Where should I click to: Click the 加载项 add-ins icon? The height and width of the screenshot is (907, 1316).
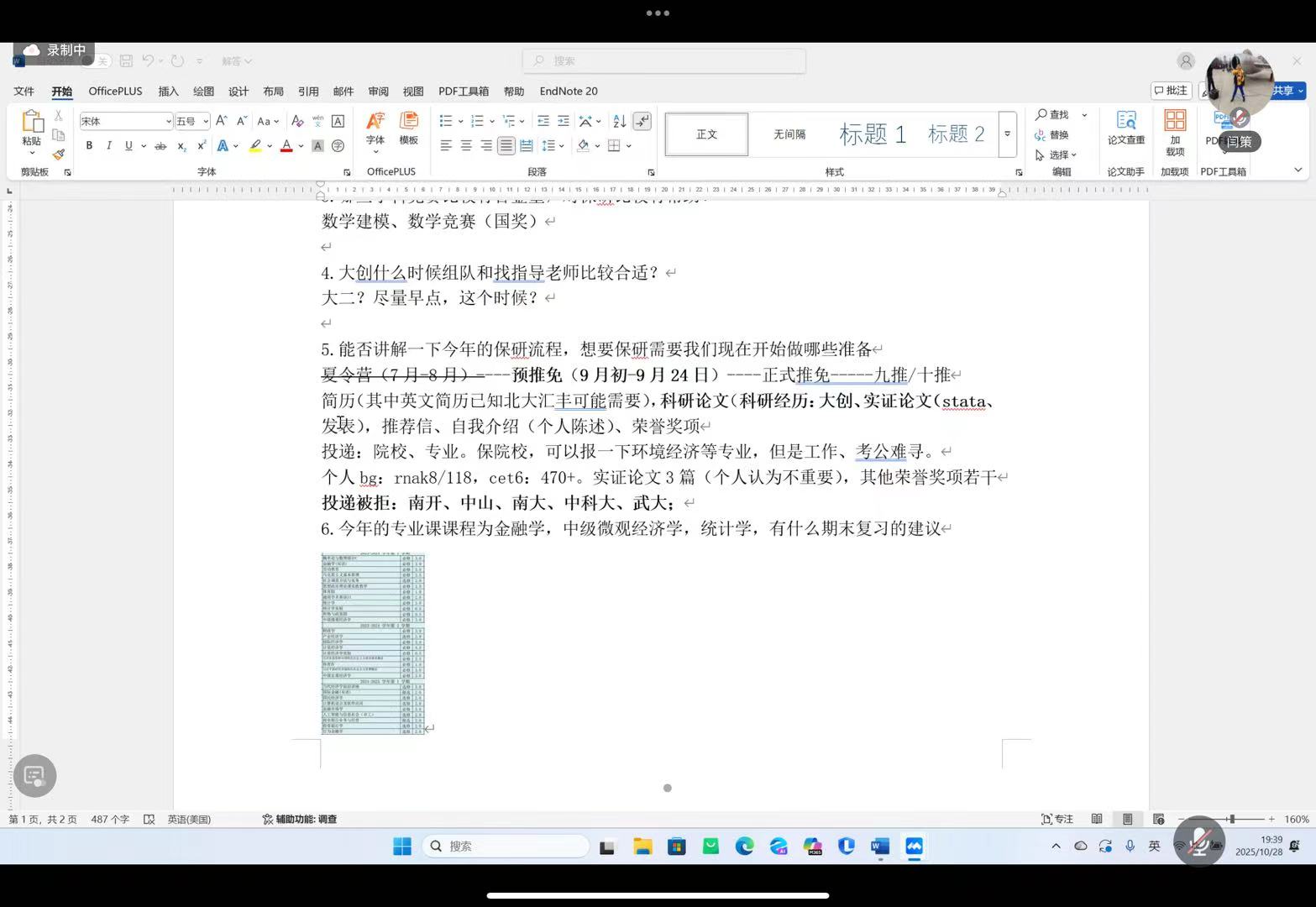click(x=1174, y=132)
